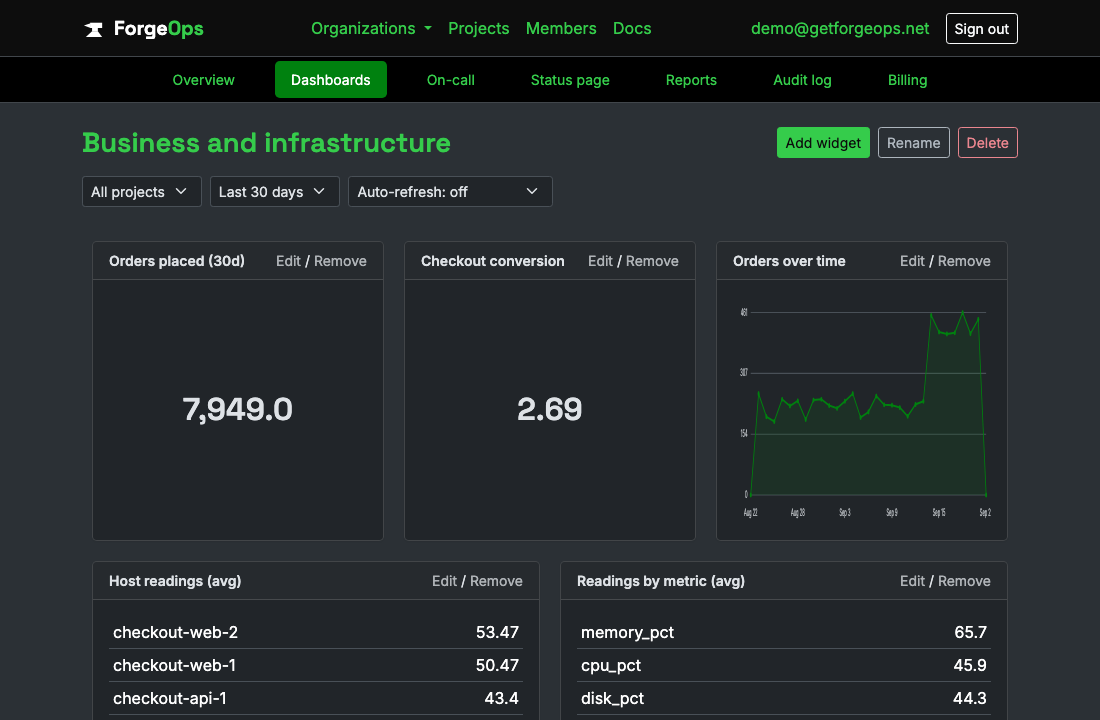
Task: Select the cpu_pct metric row
Action: [x=784, y=665]
